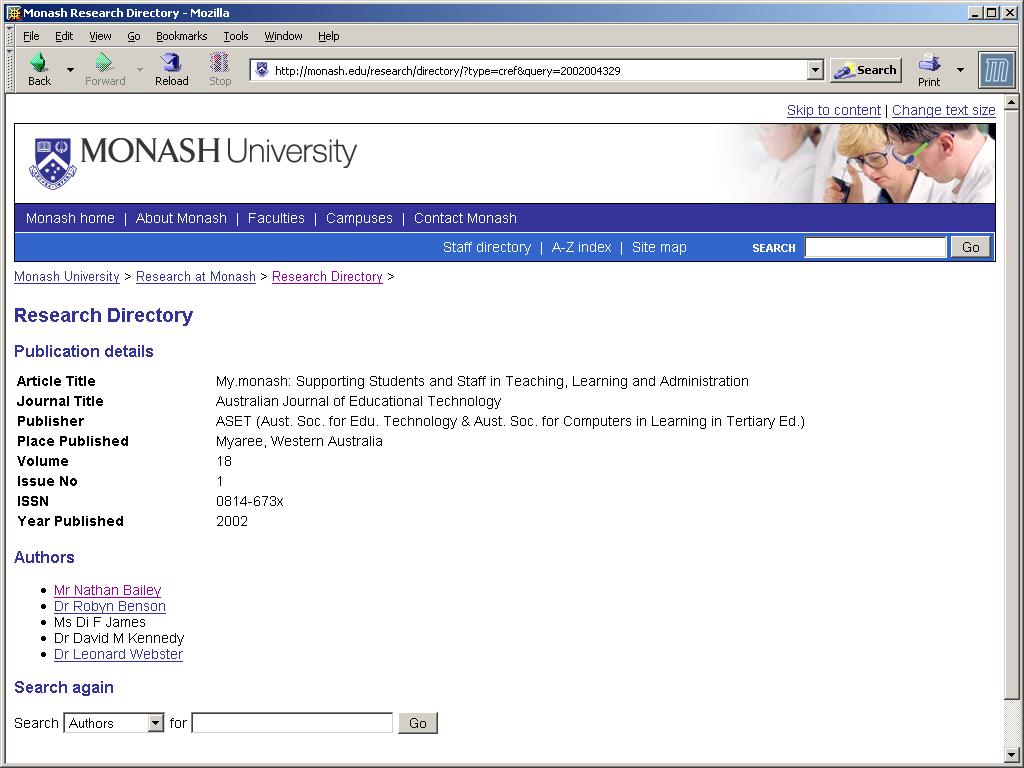Click author name Dr David M Kennedy

(119, 639)
